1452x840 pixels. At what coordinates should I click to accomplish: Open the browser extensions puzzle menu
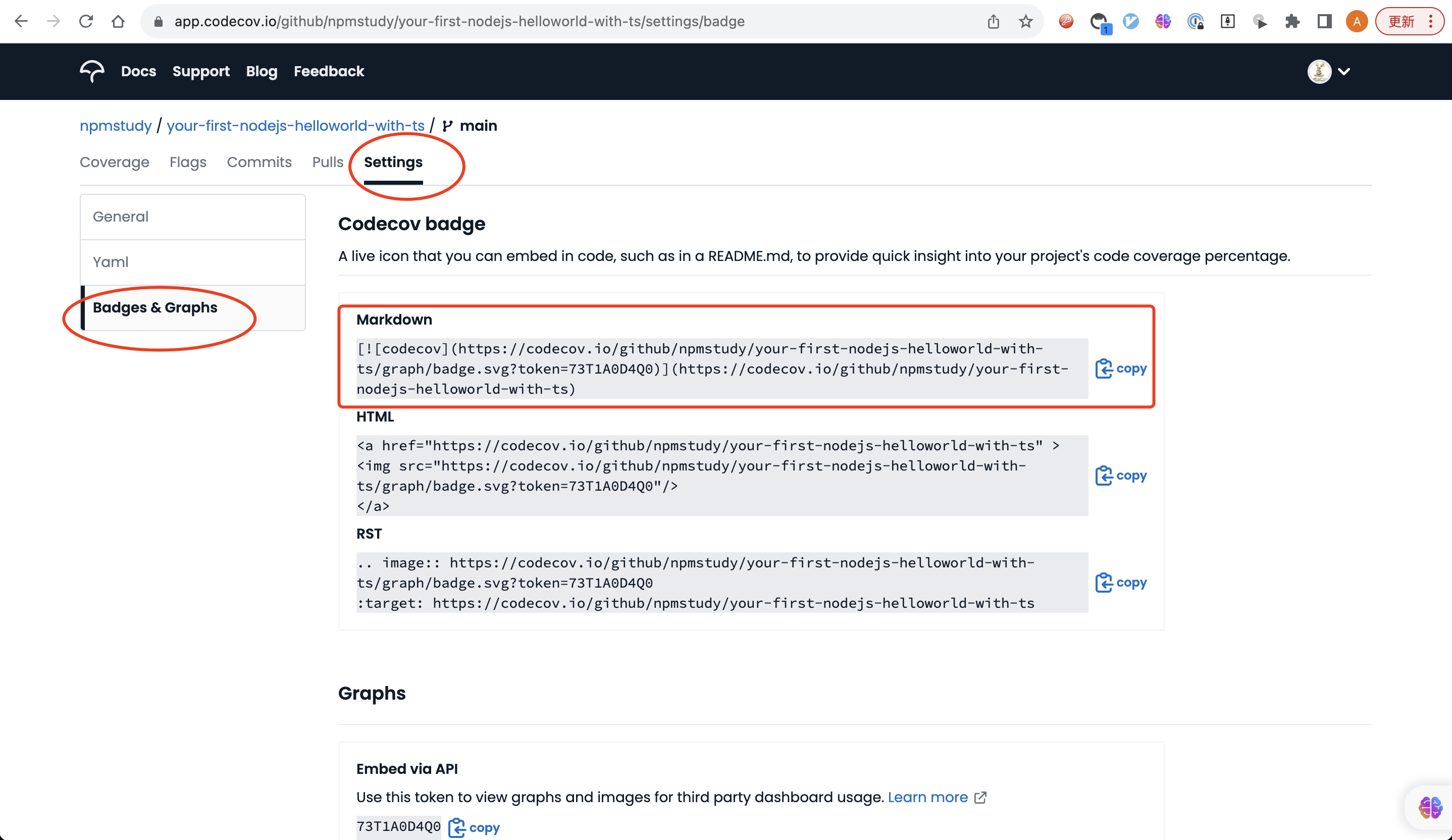pos(1292,21)
